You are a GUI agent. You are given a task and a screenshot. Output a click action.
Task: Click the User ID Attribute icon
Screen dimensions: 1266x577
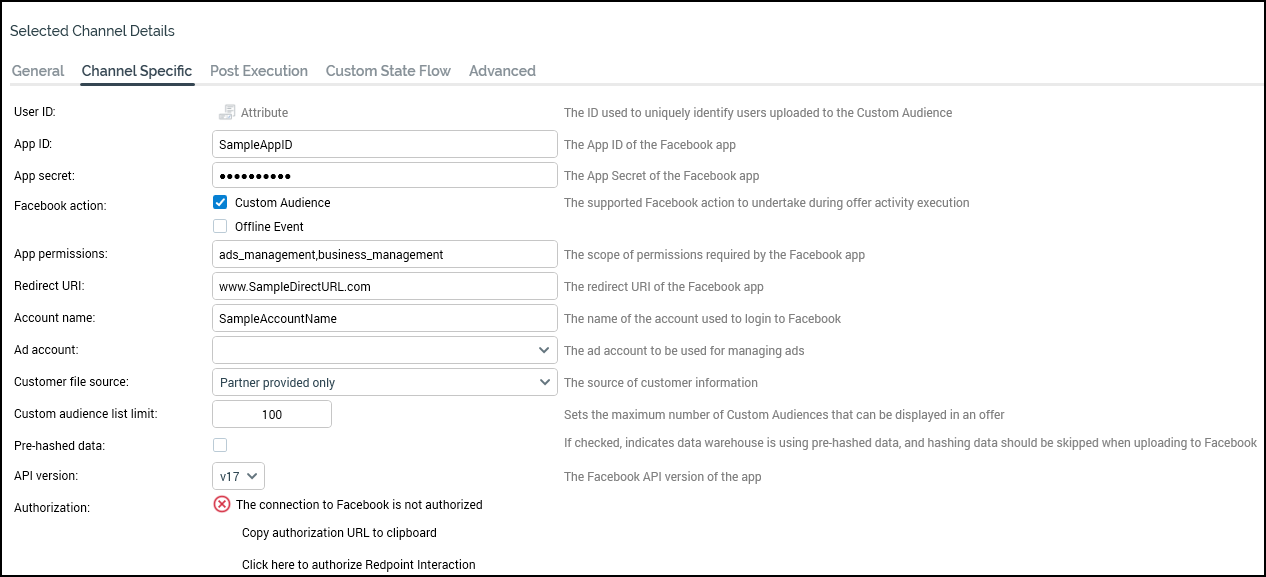pyautogui.click(x=227, y=113)
